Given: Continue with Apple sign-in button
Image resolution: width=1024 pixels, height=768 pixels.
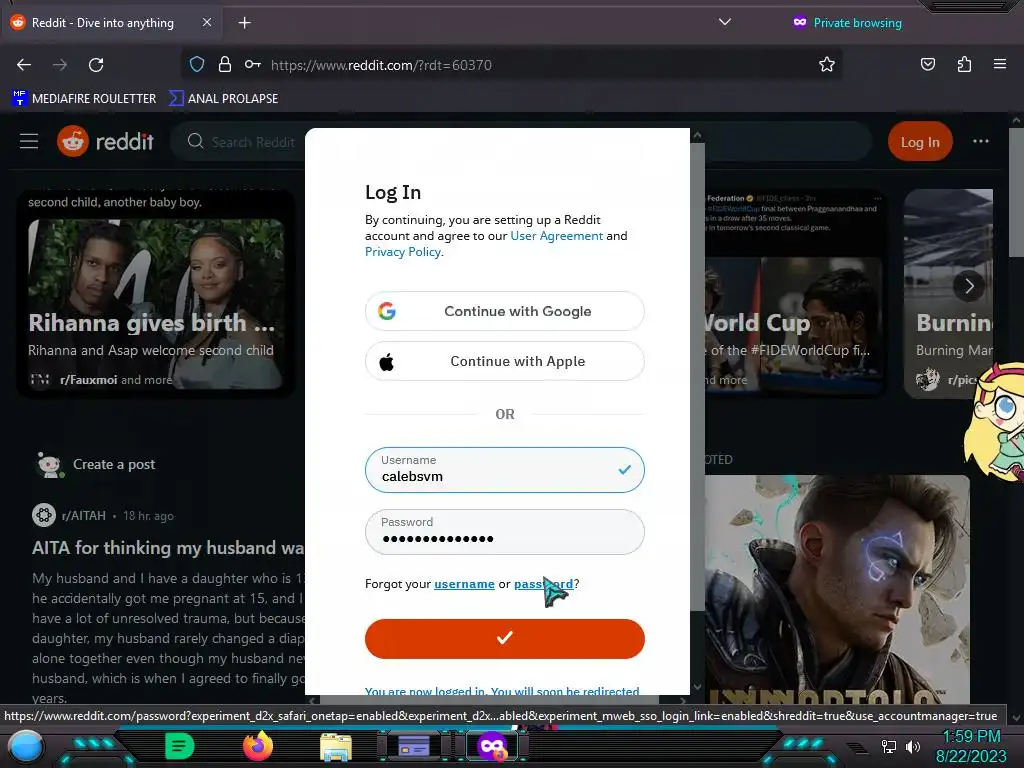Looking at the screenshot, I should 505,361.
